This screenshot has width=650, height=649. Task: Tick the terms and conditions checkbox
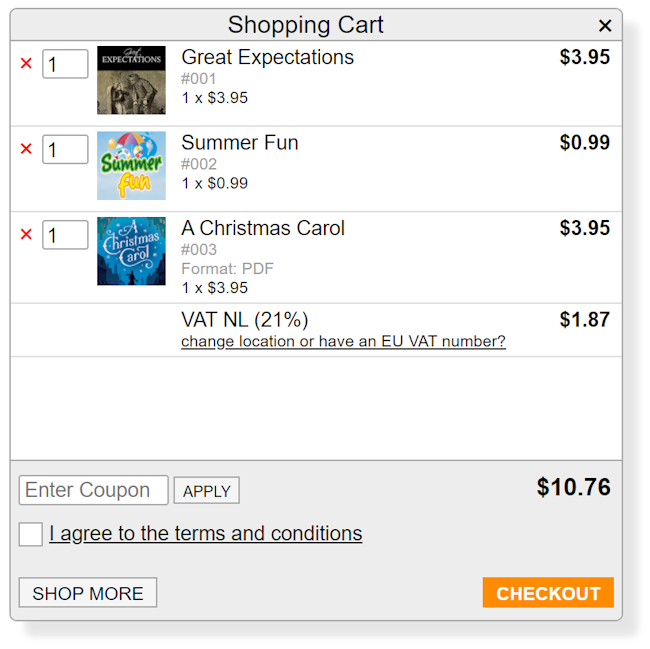tap(31, 534)
